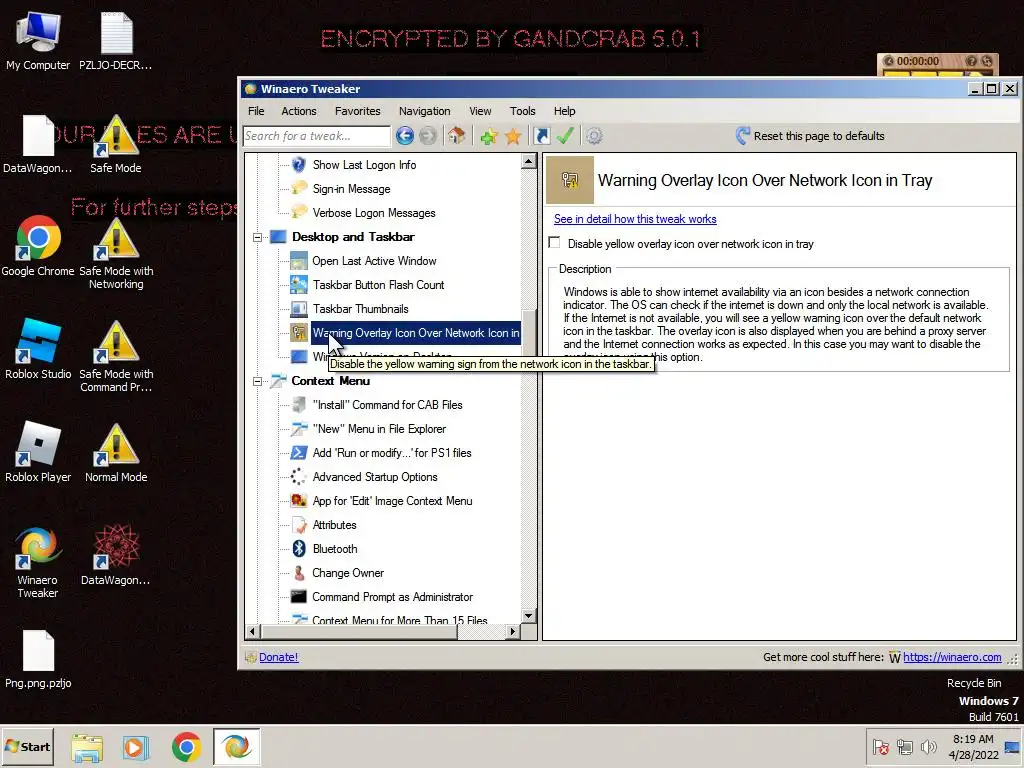Select the My Computer desktop icon
Viewport: 1024px width, 768px height.
tap(38, 40)
